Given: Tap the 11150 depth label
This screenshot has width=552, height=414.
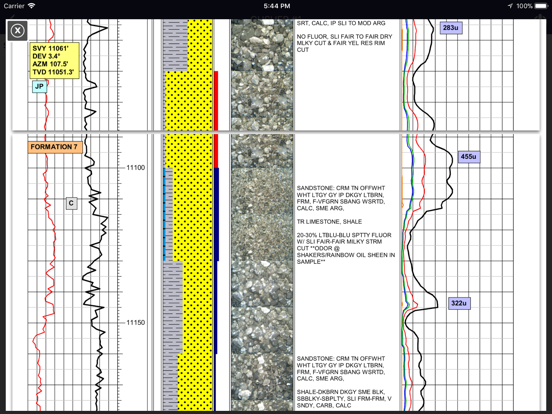Looking at the screenshot, I should (x=136, y=322).
